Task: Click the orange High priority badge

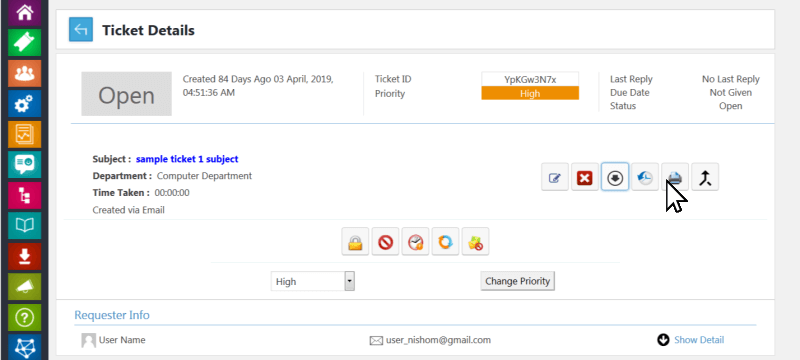Action: click(530, 93)
